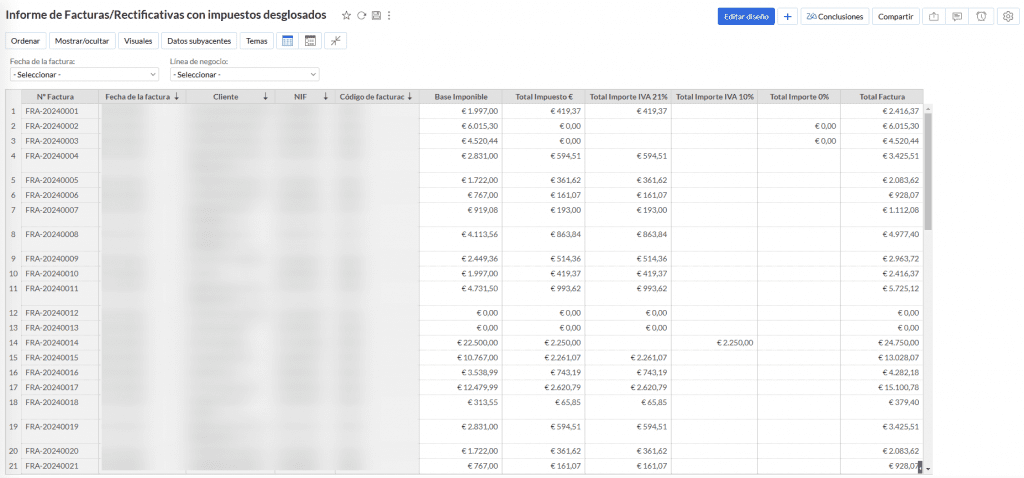This screenshot has width=1024, height=478.
Task: Click the Compartir button
Action: click(894, 17)
